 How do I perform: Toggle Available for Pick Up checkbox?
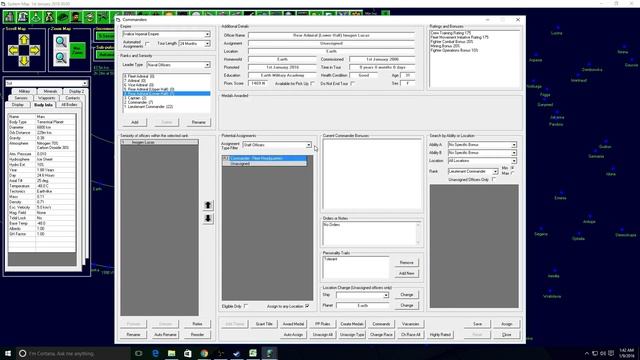(312, 83)
